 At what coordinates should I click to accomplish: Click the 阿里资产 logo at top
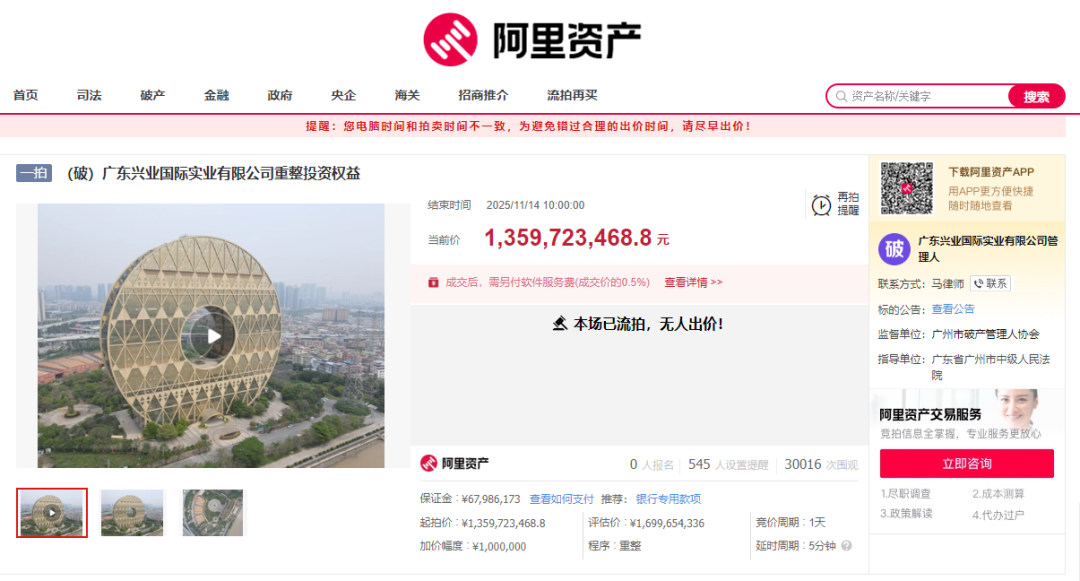(532, 39)
